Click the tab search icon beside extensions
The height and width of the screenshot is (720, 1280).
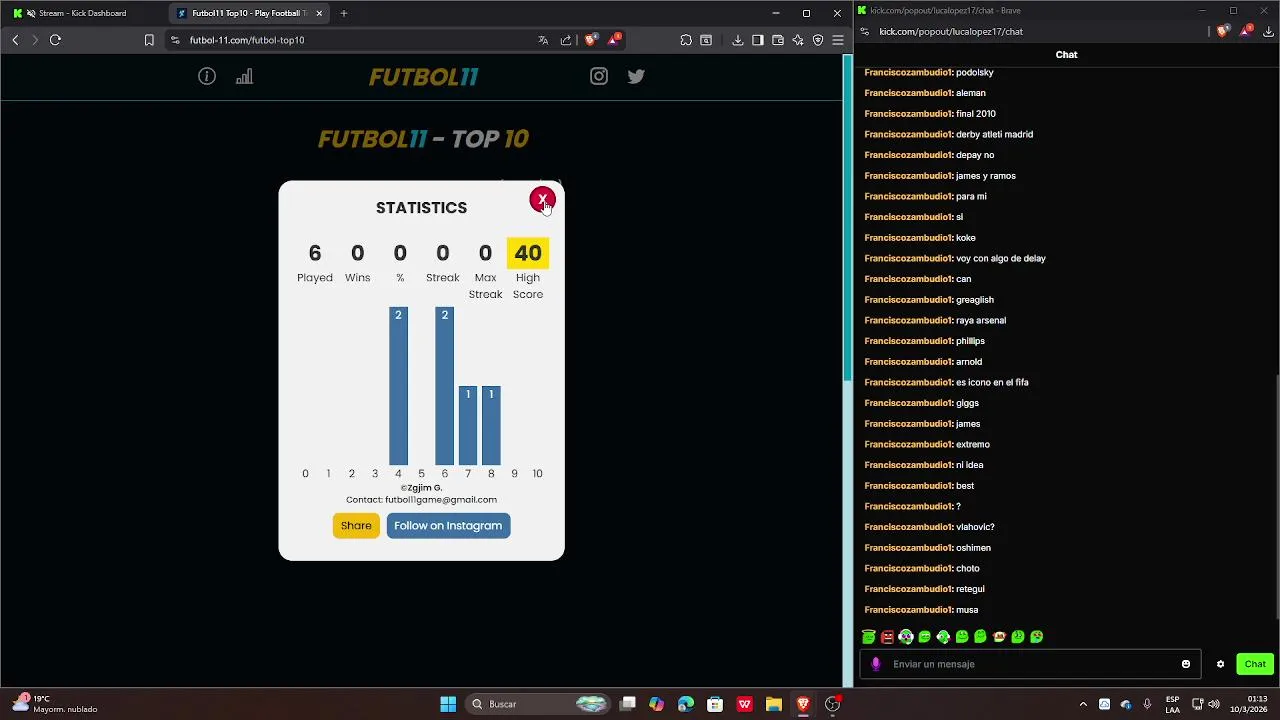(706, 40)
